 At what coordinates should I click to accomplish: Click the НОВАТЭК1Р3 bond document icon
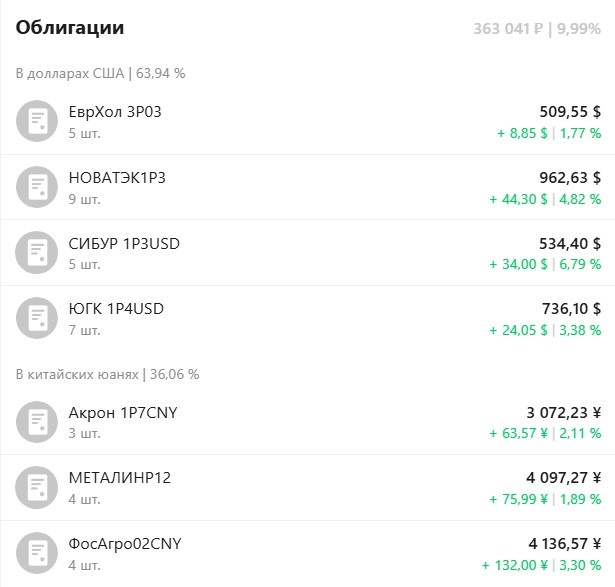click(x=37, y=187)
